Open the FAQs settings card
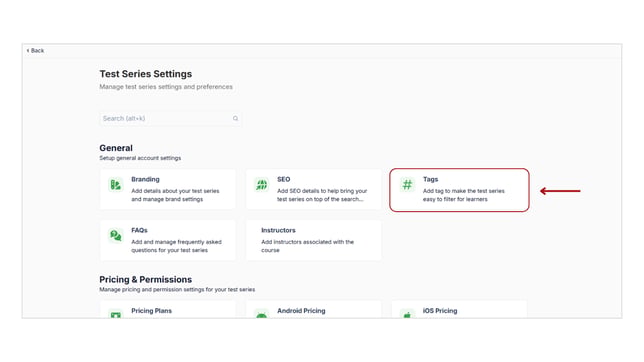The image size is (644, 362). [168, 240]
